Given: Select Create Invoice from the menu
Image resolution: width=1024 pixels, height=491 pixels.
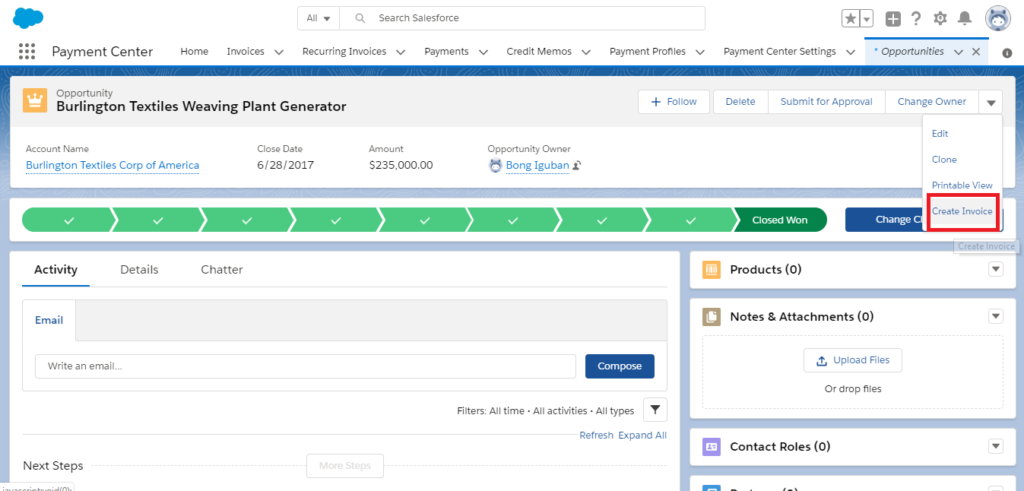Looking at the screenshot, I should 962,212.
